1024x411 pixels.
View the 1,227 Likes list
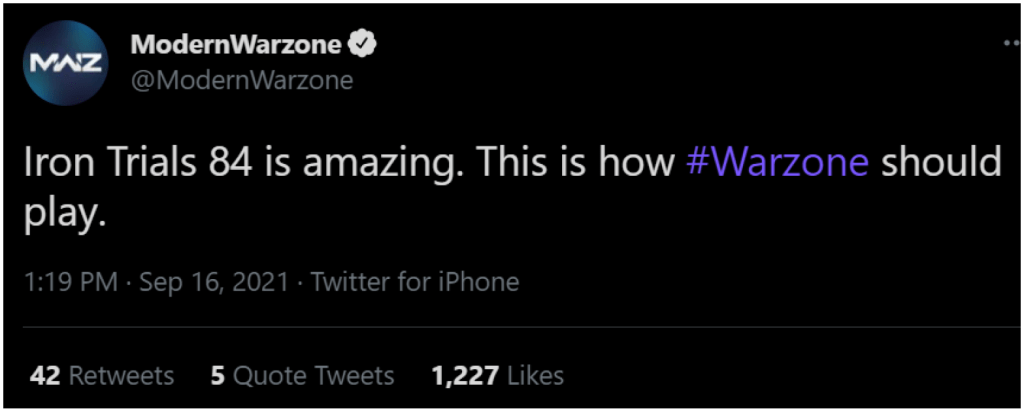pos(497,376)
